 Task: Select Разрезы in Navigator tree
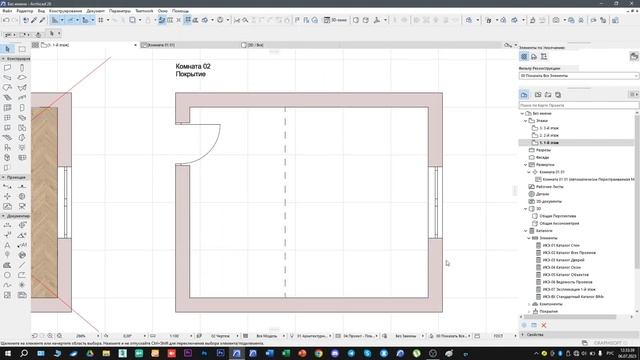[543, 150]
